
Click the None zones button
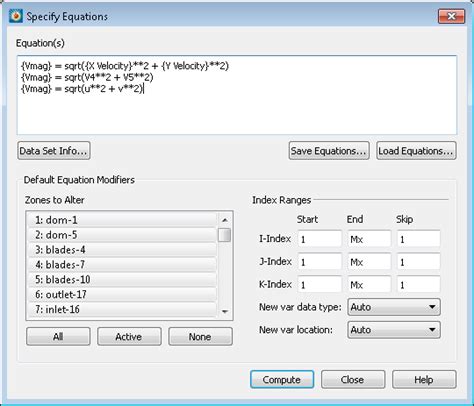(200, 337)
